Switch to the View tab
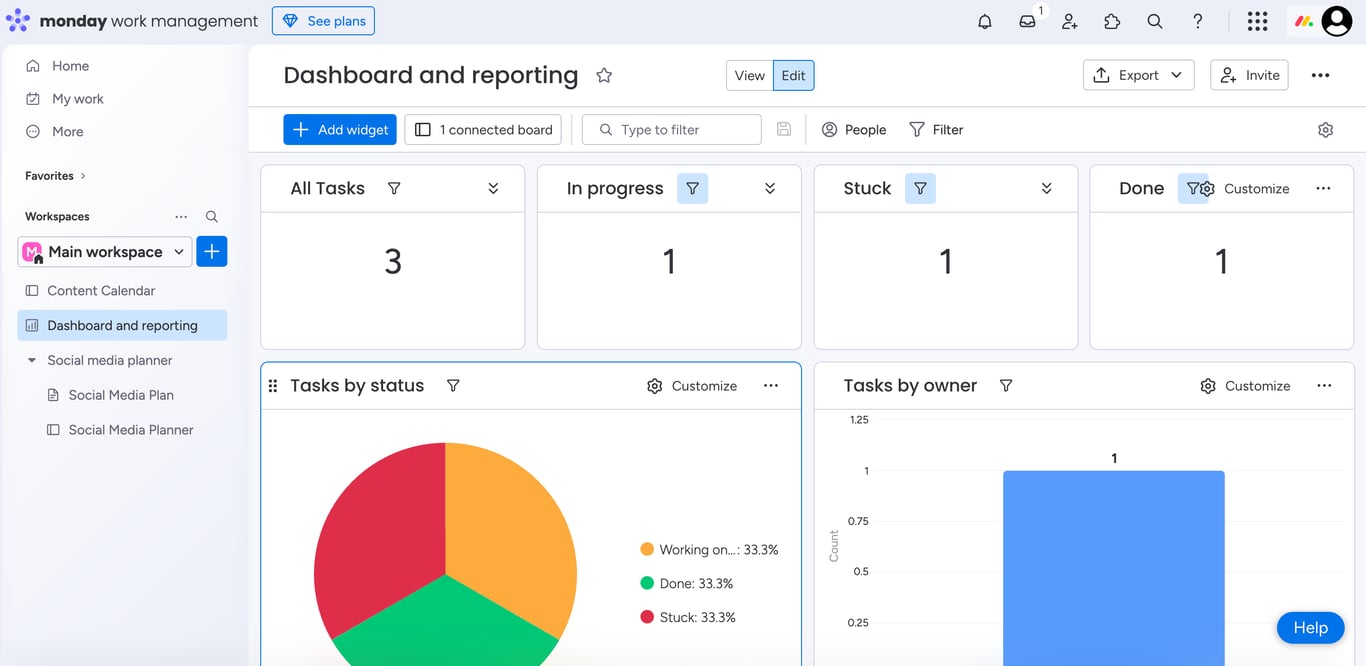 coord(749,74)
